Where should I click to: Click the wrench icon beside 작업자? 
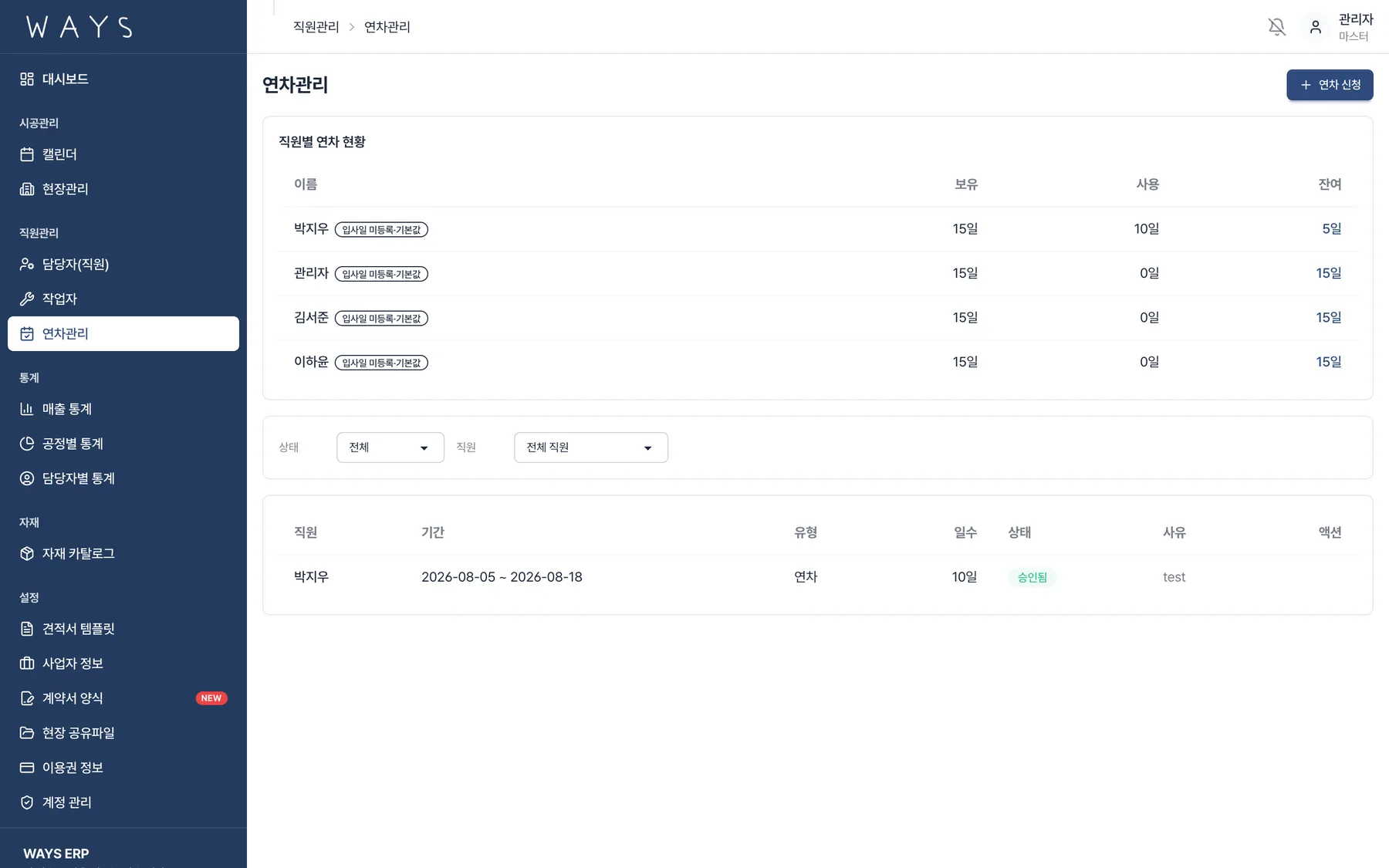[27, 299]
